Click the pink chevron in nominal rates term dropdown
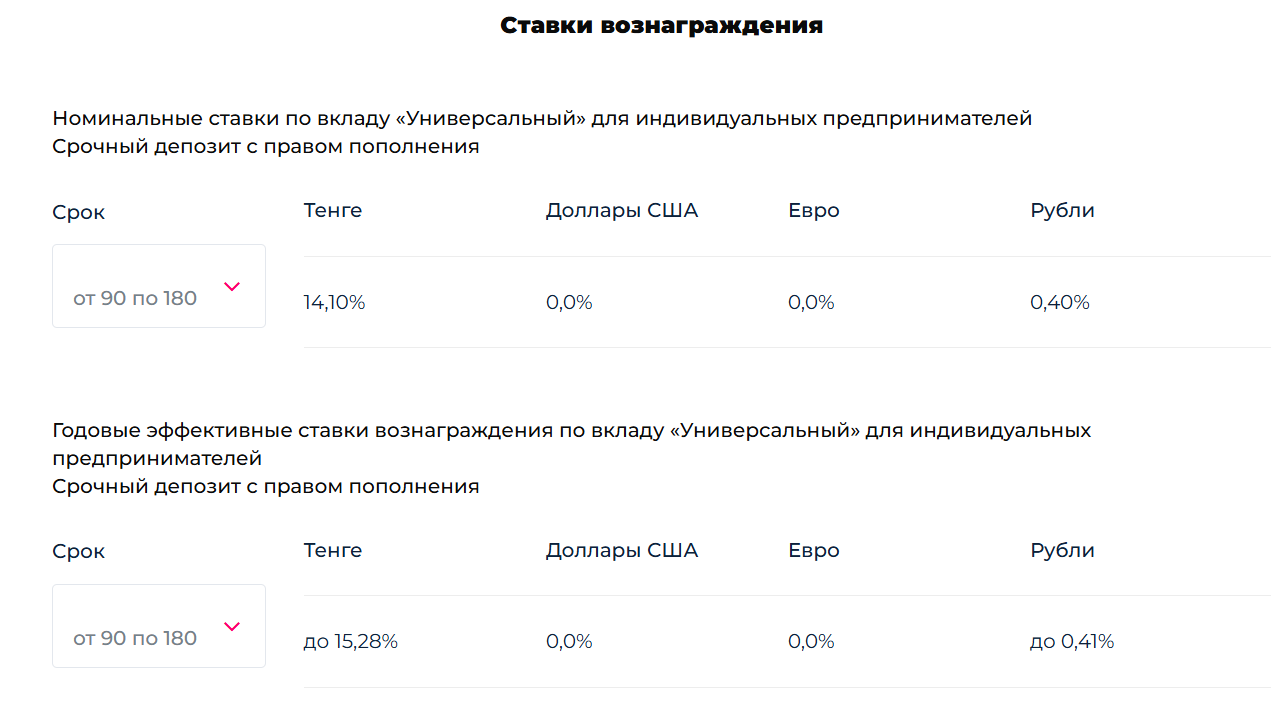This screenshot has height=711, width=1272. 232,287
